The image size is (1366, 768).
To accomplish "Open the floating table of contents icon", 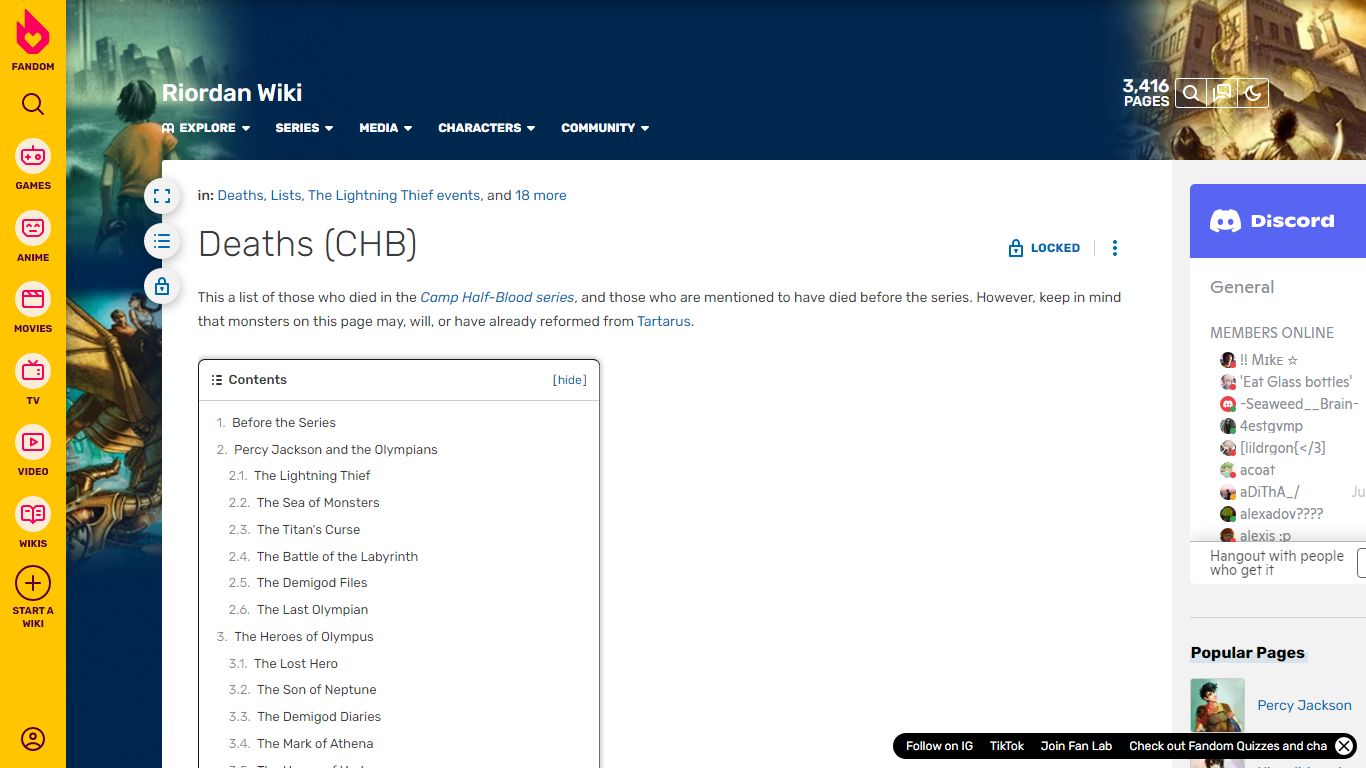I will point(162,241).
